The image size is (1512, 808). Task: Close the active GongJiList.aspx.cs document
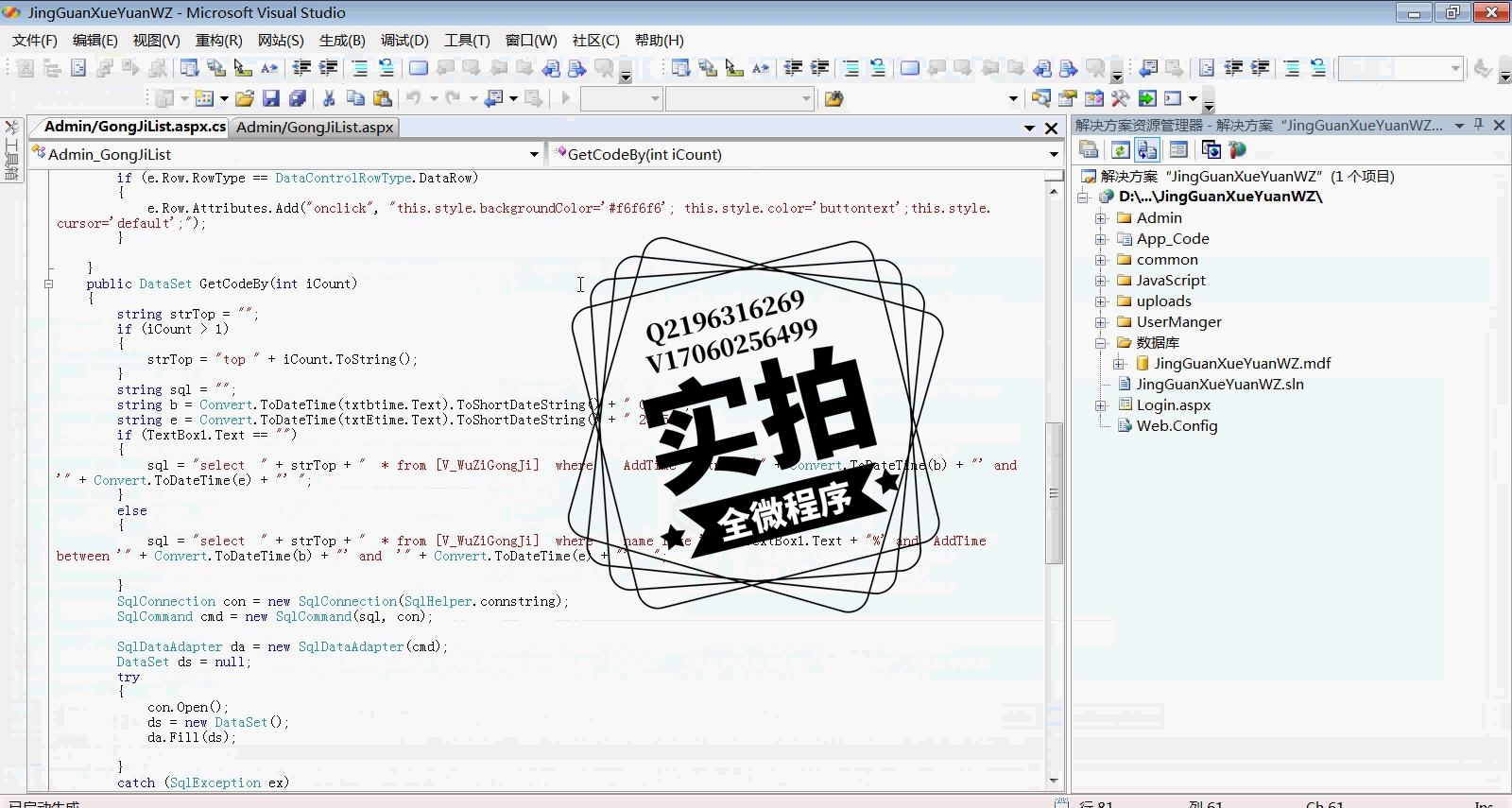(x=1052, y=128)
